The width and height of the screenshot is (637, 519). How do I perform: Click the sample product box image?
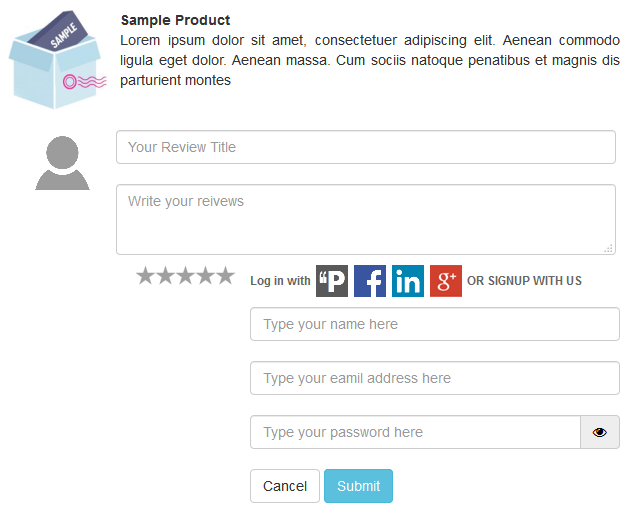click(57, 59)
